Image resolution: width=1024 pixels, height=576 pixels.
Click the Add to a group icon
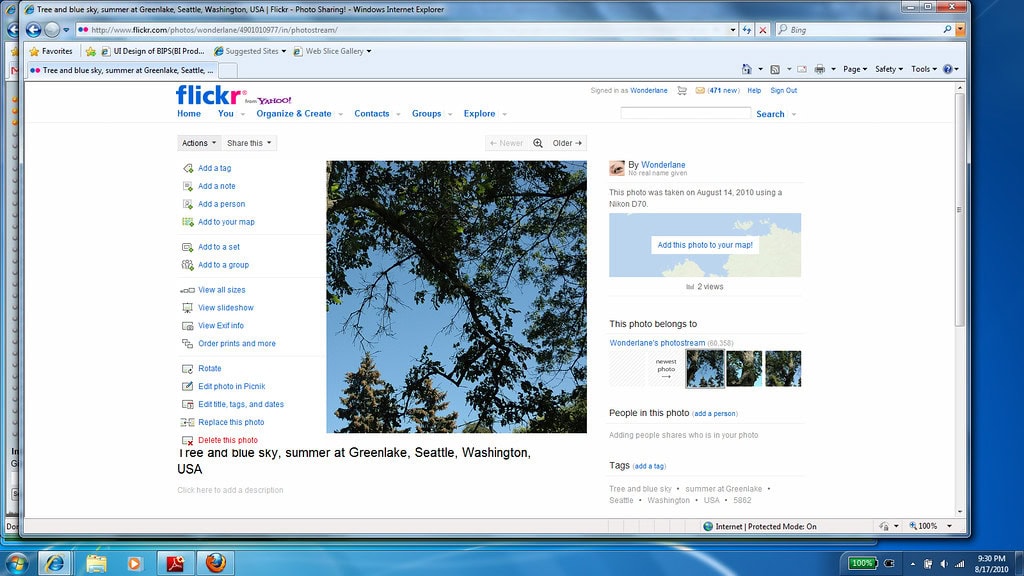click(x=188, y=265)
